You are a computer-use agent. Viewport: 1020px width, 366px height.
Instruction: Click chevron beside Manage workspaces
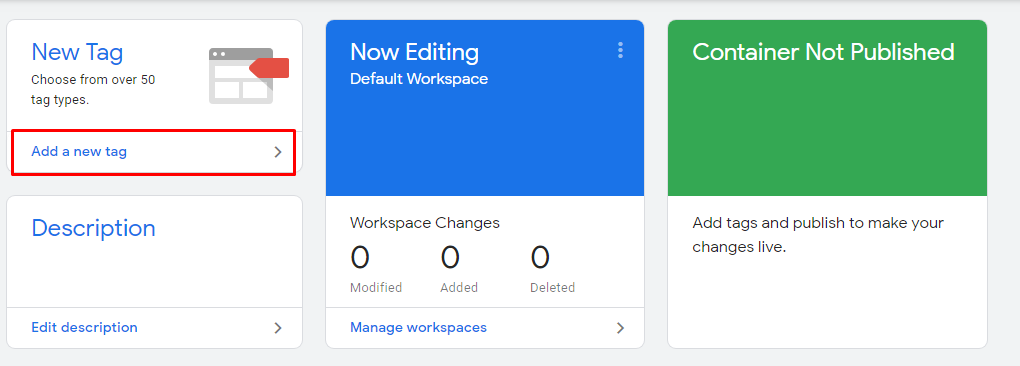point(620,328)
